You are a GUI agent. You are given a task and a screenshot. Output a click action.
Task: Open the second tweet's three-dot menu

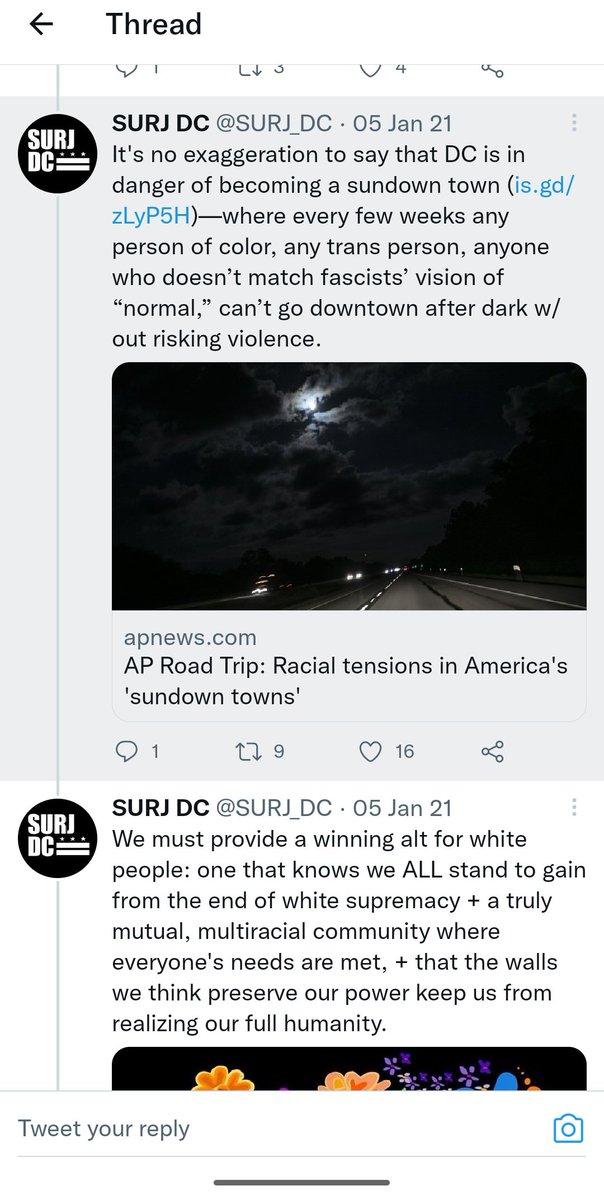coord(574,807)
